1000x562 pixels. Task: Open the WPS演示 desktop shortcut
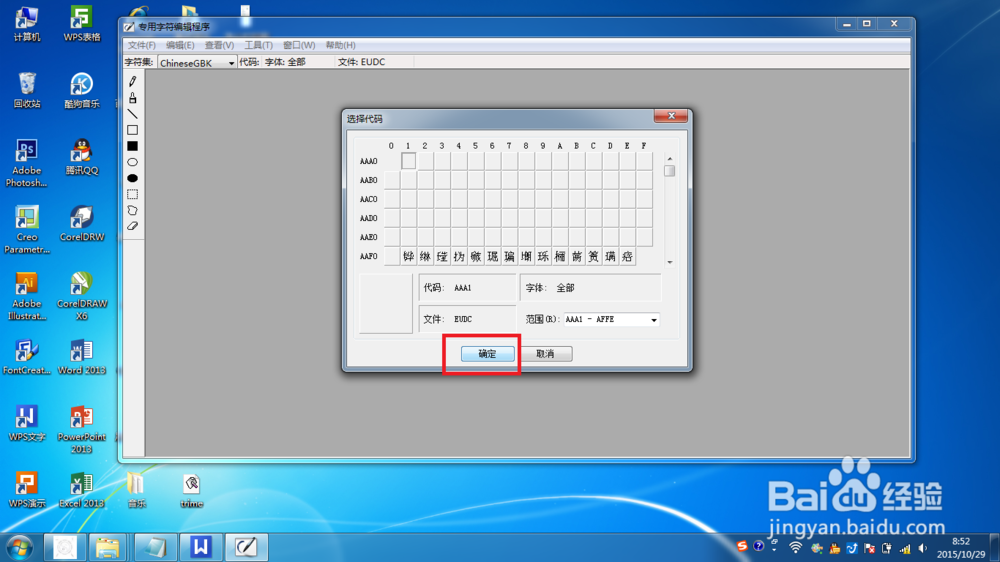(x=26, y=490)
